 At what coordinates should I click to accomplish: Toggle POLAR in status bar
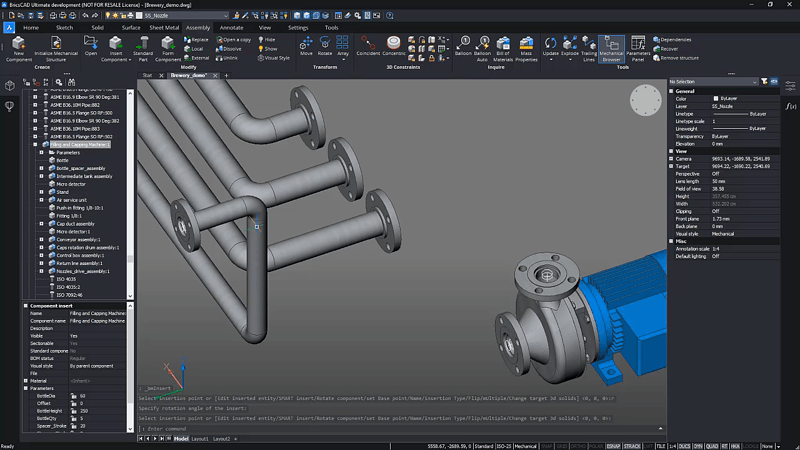pos(595,446)
